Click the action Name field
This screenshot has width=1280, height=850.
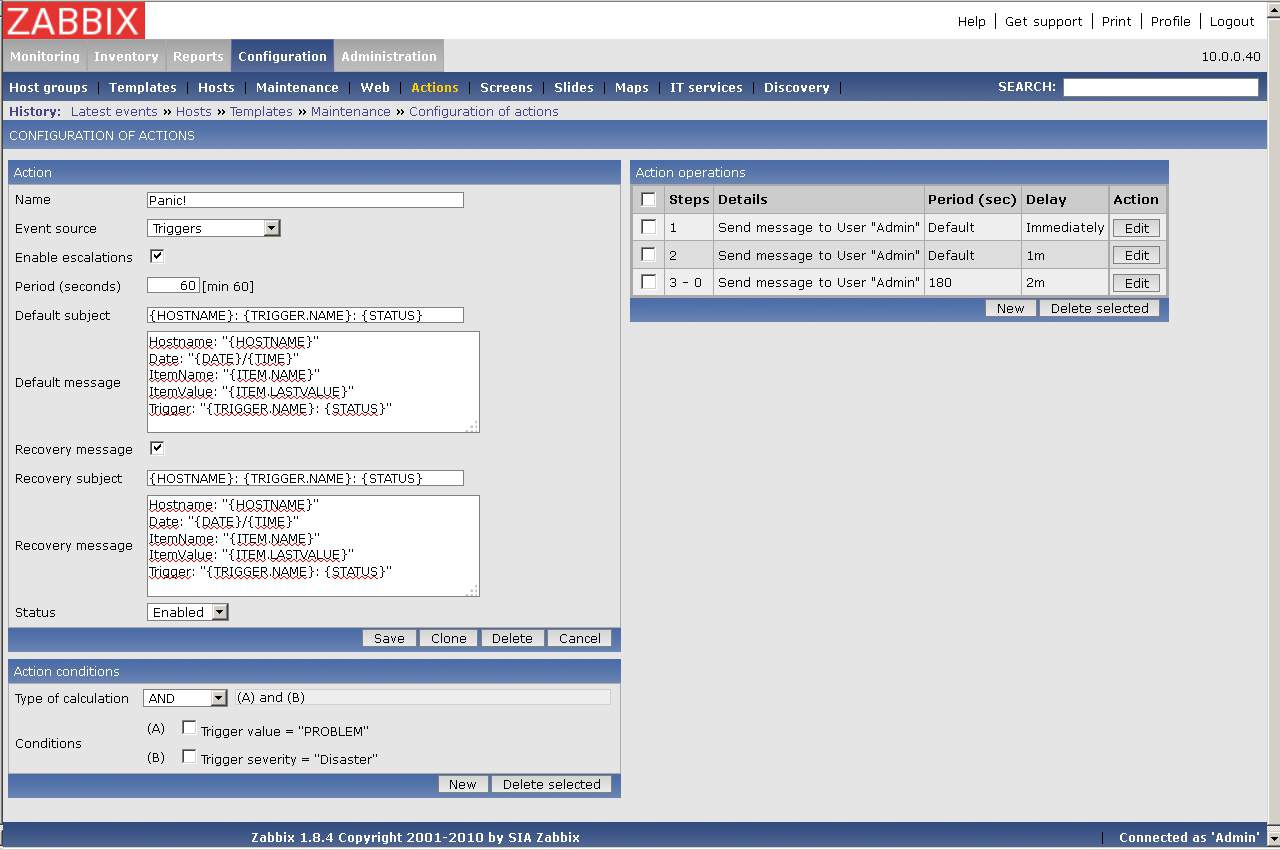(305, 200)
